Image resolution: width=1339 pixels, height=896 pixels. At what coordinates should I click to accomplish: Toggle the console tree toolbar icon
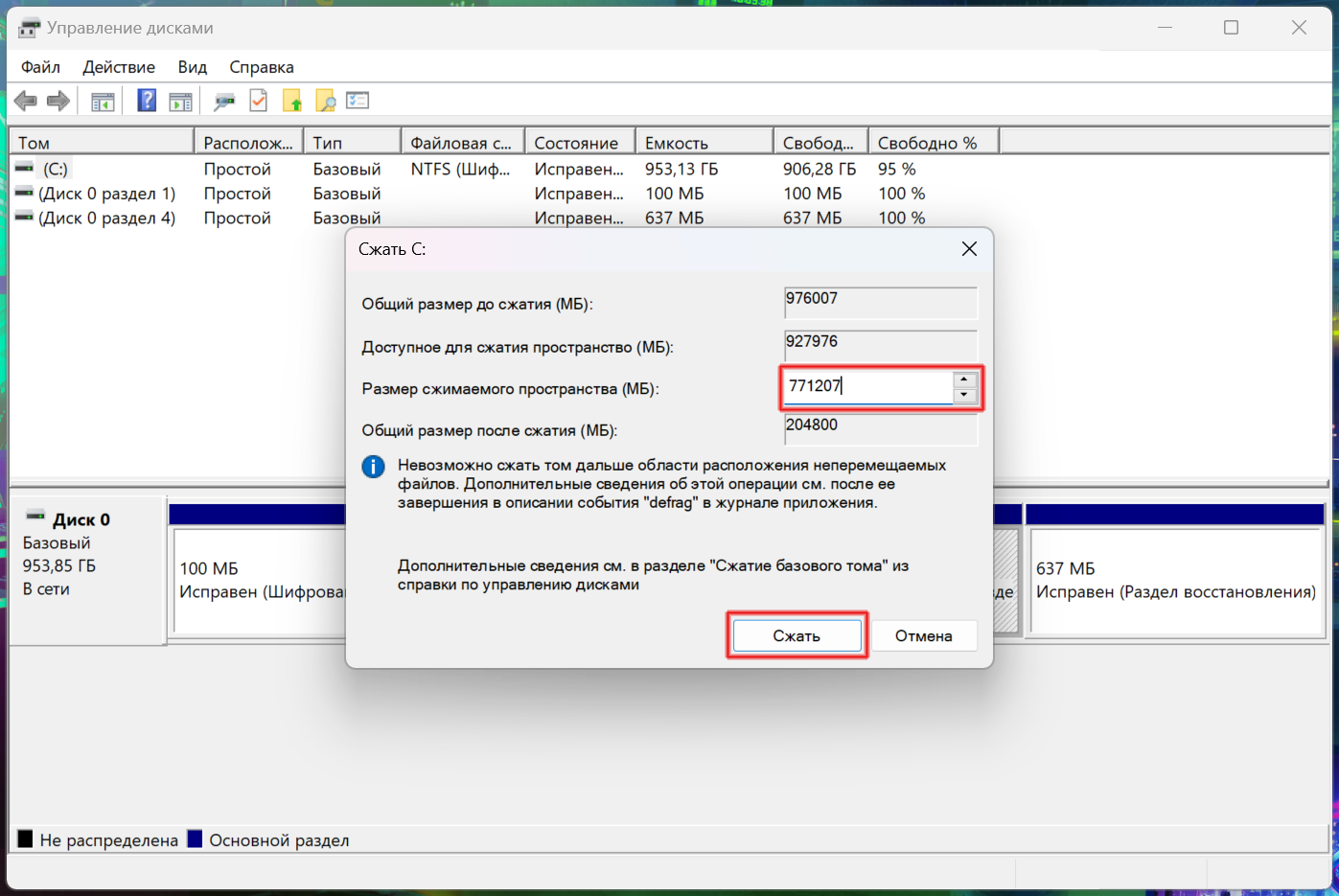tap(103, 101)
